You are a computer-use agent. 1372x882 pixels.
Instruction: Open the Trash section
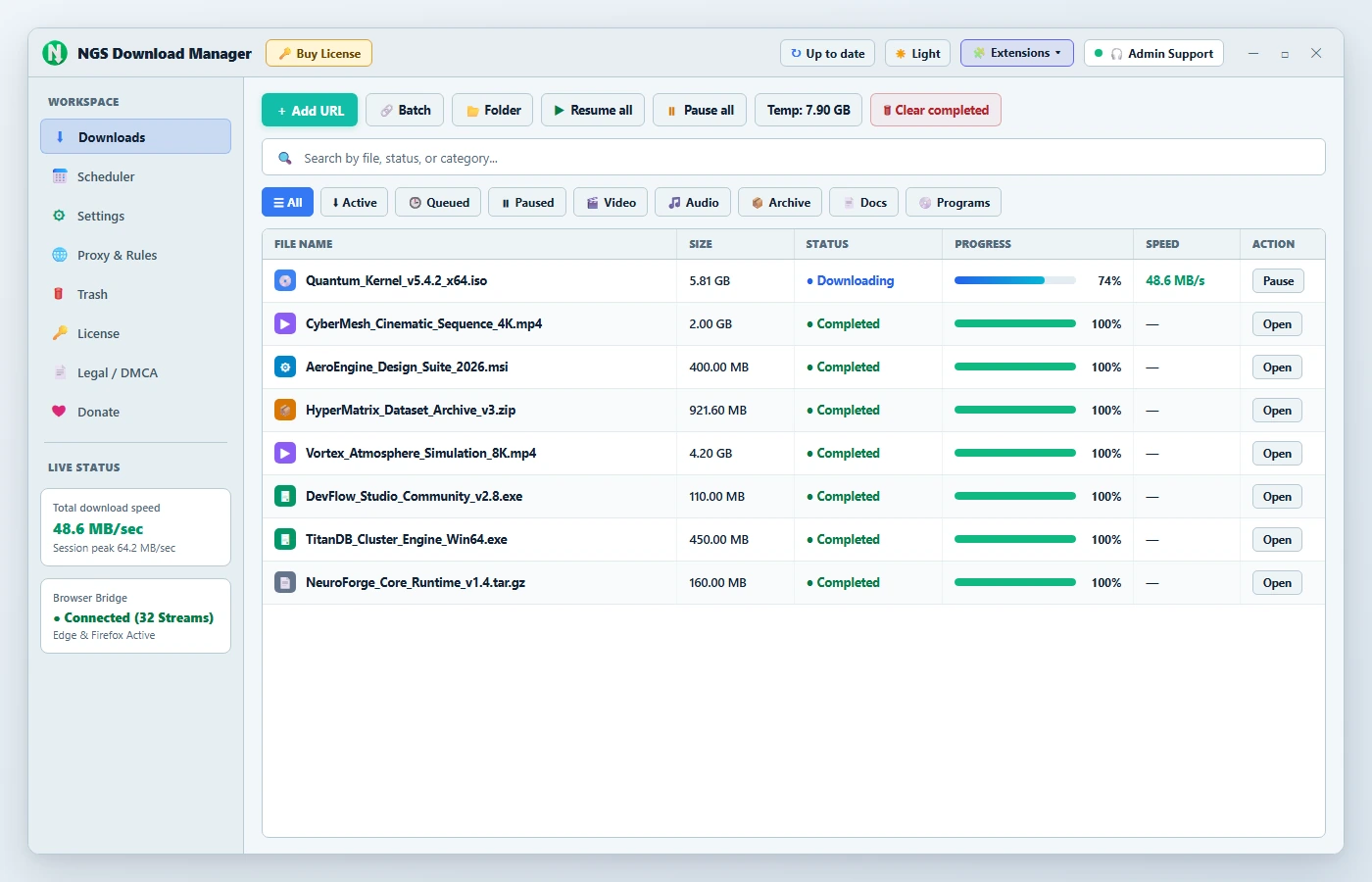(x=135, y=294)
